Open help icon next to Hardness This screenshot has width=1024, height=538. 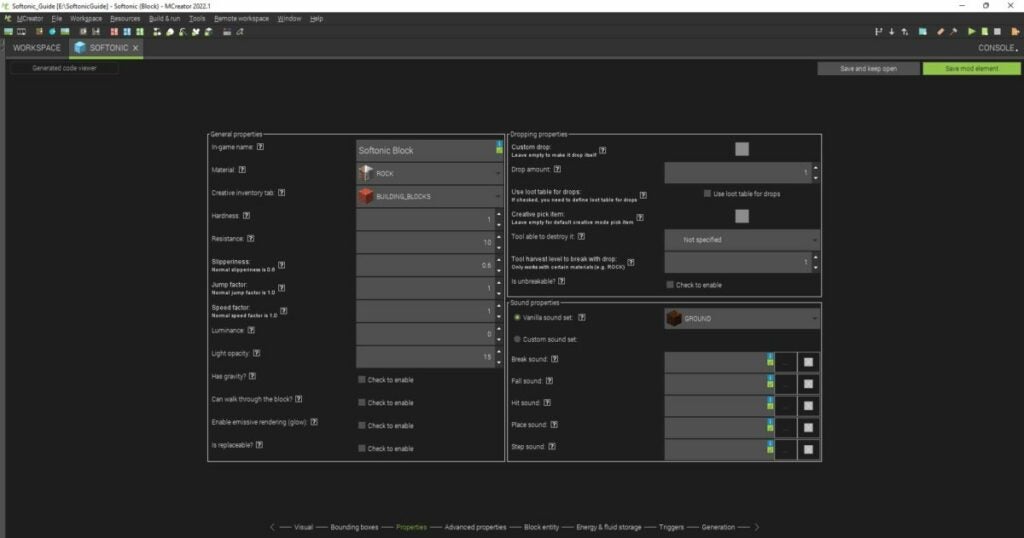246,215
